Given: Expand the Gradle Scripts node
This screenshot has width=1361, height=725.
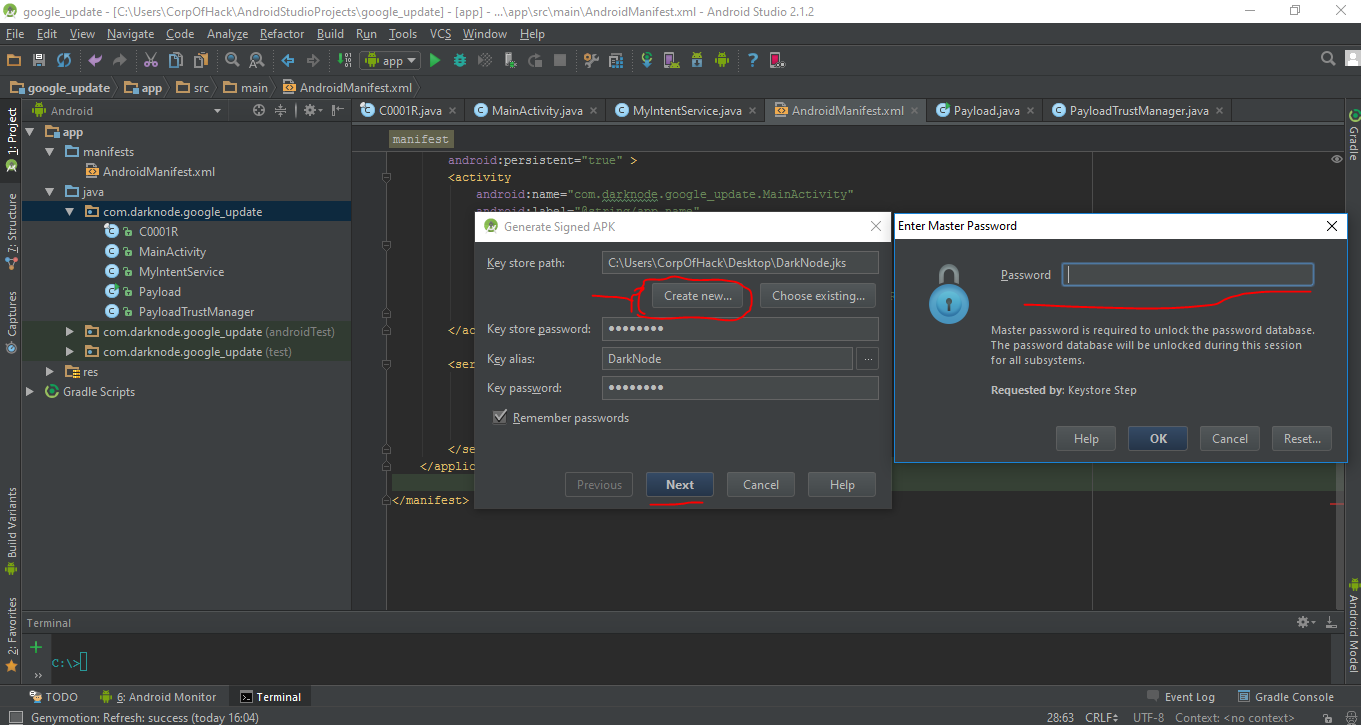Looking at the screenshot, I should point(30,392).
